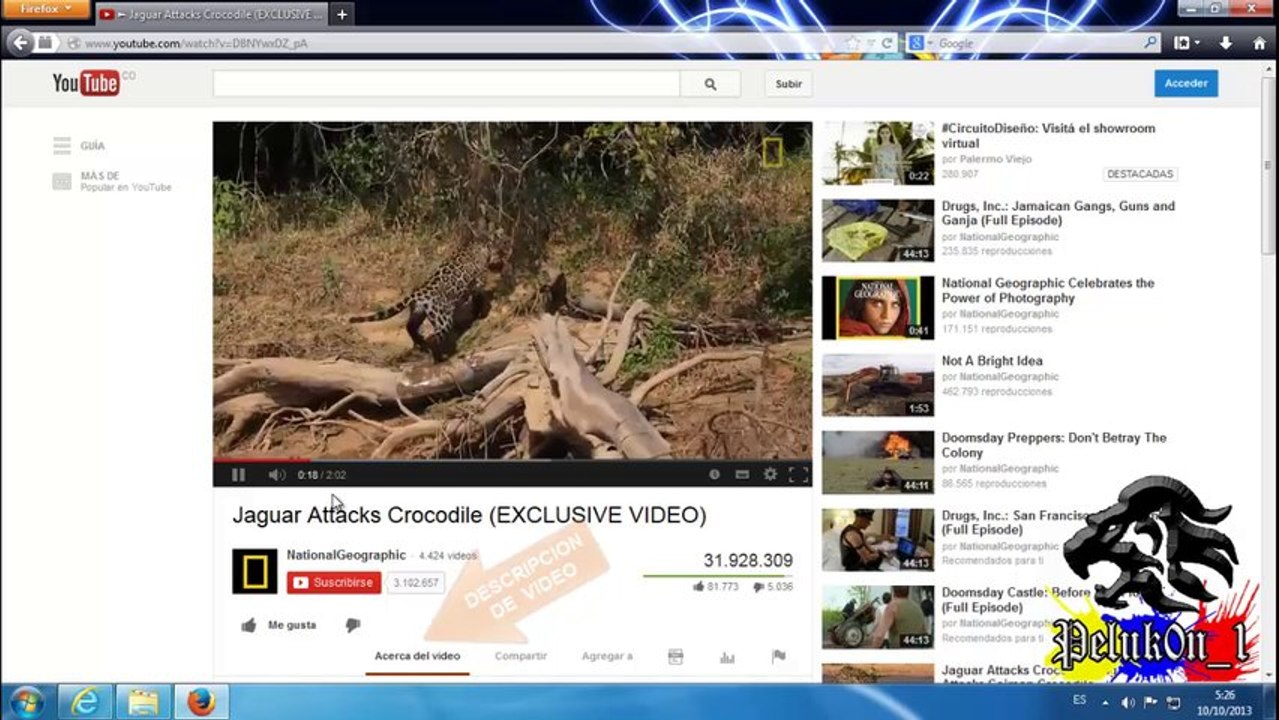The image size is (1279, 720).
Task: Dislike the video with thumbs-down
Action: pyautogui.click(x=352, y=625)
